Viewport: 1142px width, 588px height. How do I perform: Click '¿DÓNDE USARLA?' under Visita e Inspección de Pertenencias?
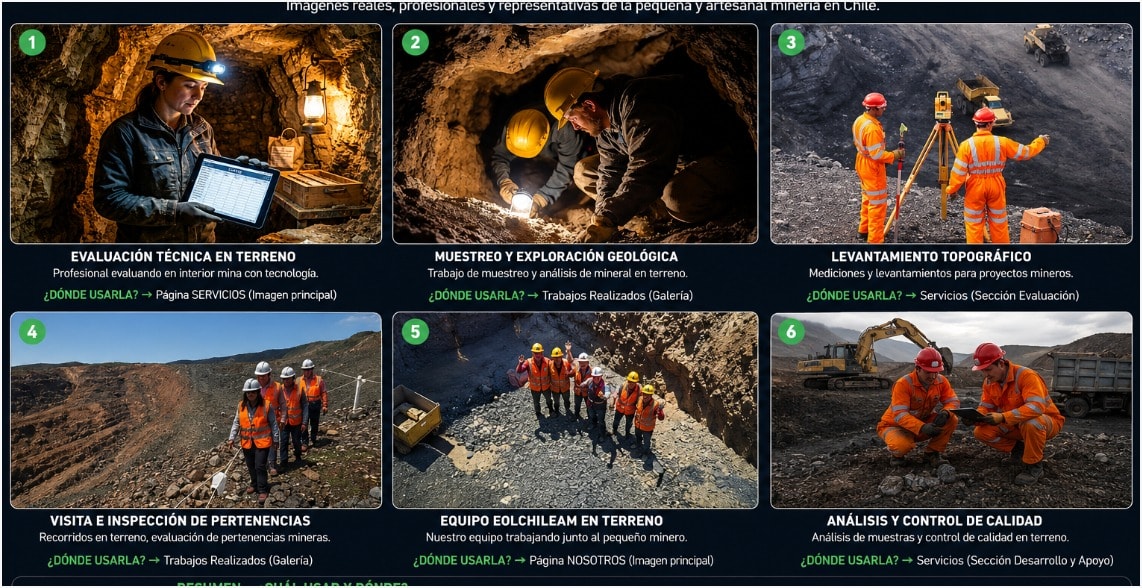(95, 560)
